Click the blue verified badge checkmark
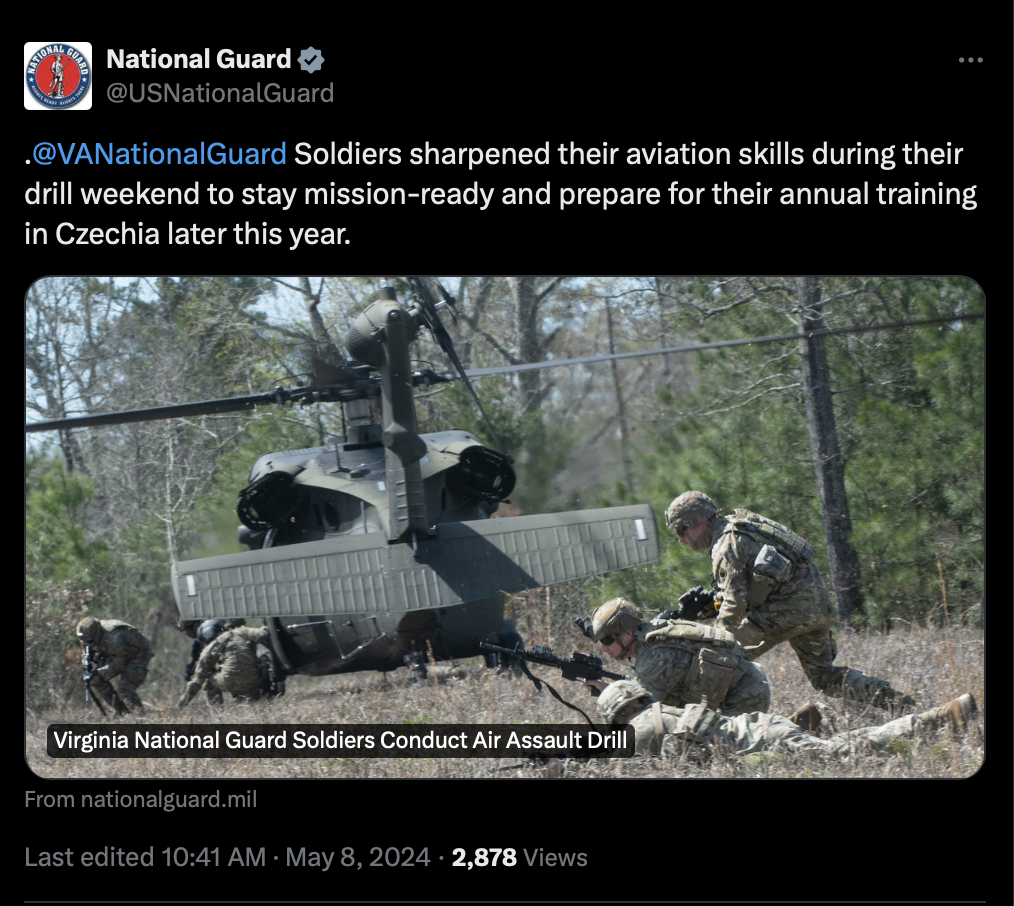This screenshot has width=1014, height=906. click(311, 59)
